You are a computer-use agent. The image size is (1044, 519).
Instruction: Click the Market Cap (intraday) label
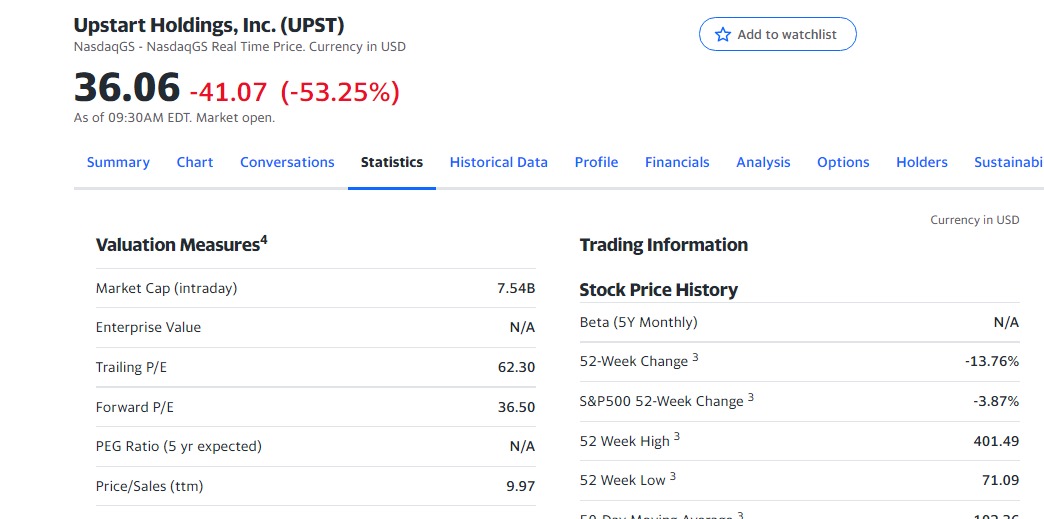coord(166,288)
